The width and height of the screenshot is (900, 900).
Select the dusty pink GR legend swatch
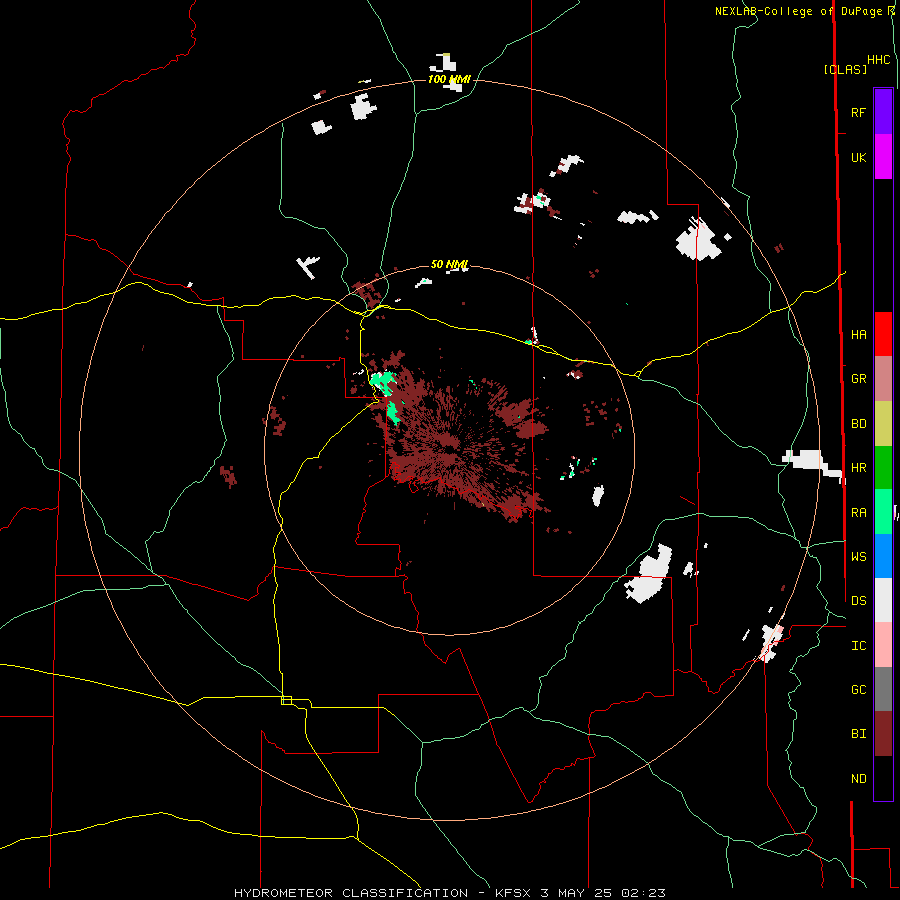pyautogui.click(x=883, y=379)
